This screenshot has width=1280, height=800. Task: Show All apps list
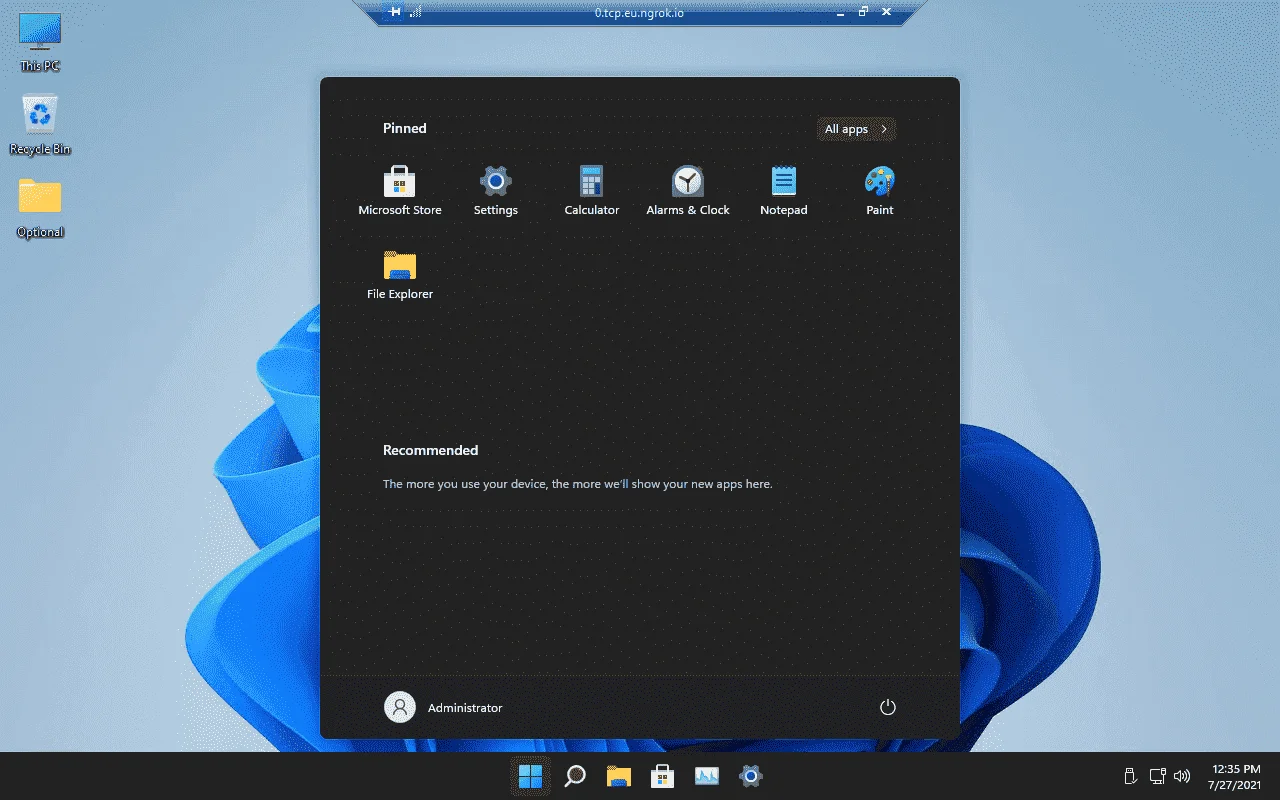click(x=856, y=129)
